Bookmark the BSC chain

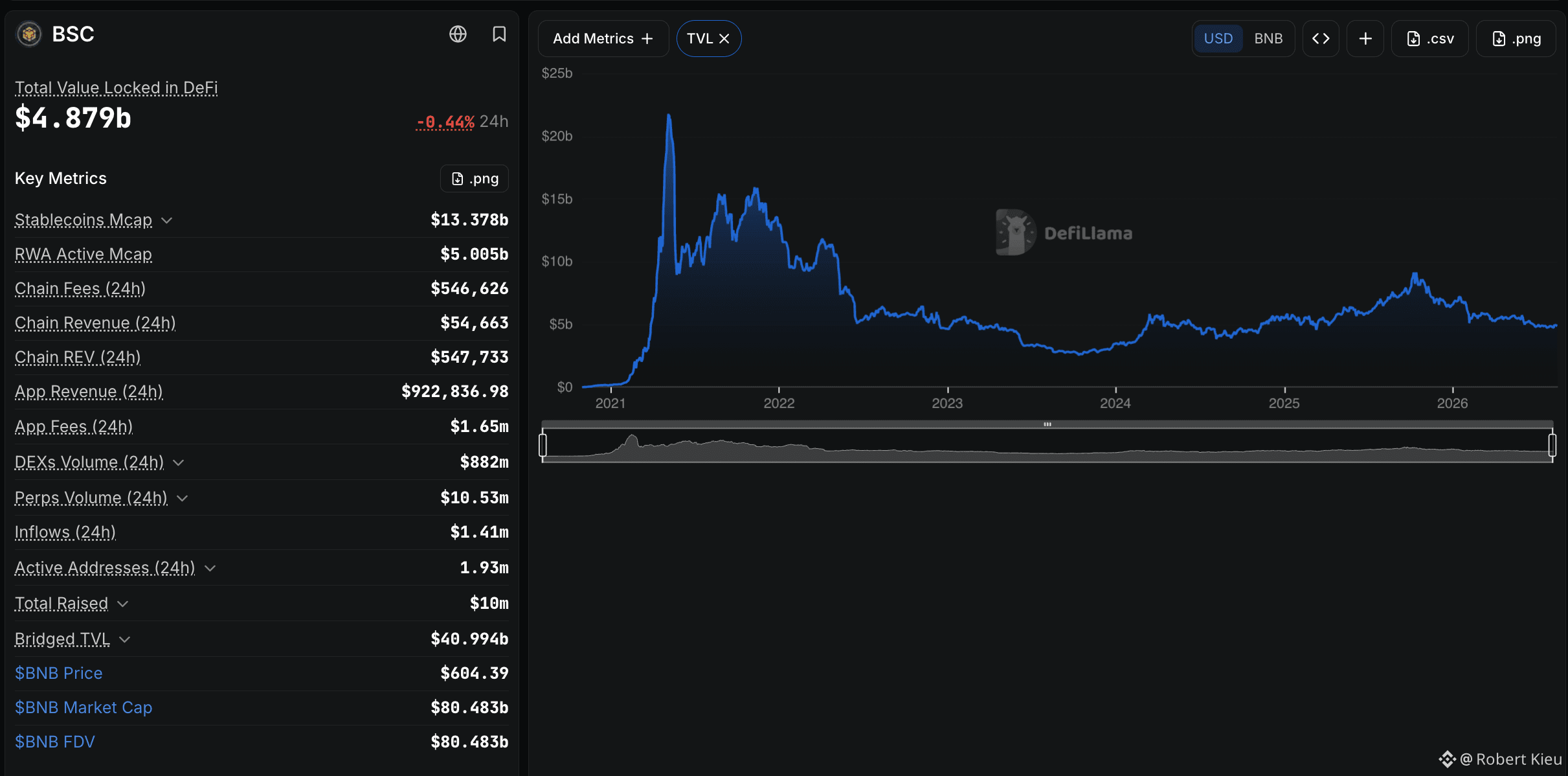499,34
